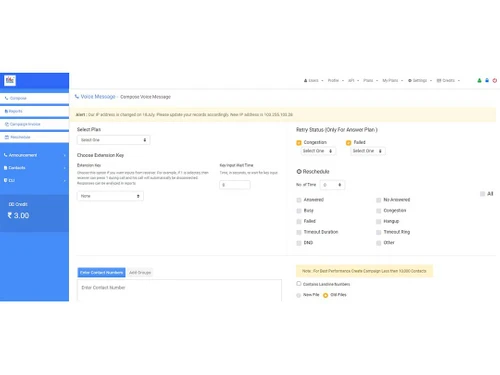
Task: Open the API dropdown in top navigation
Action: (x=353, y=81)
